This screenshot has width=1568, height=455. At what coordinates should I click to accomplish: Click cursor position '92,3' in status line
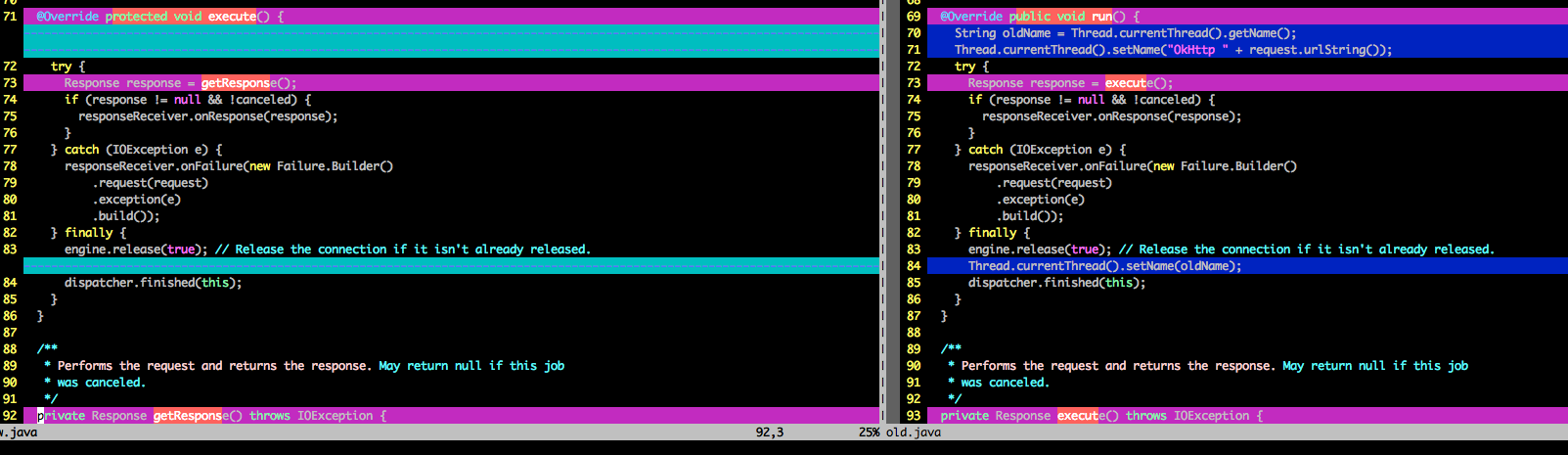pos(770,432)
